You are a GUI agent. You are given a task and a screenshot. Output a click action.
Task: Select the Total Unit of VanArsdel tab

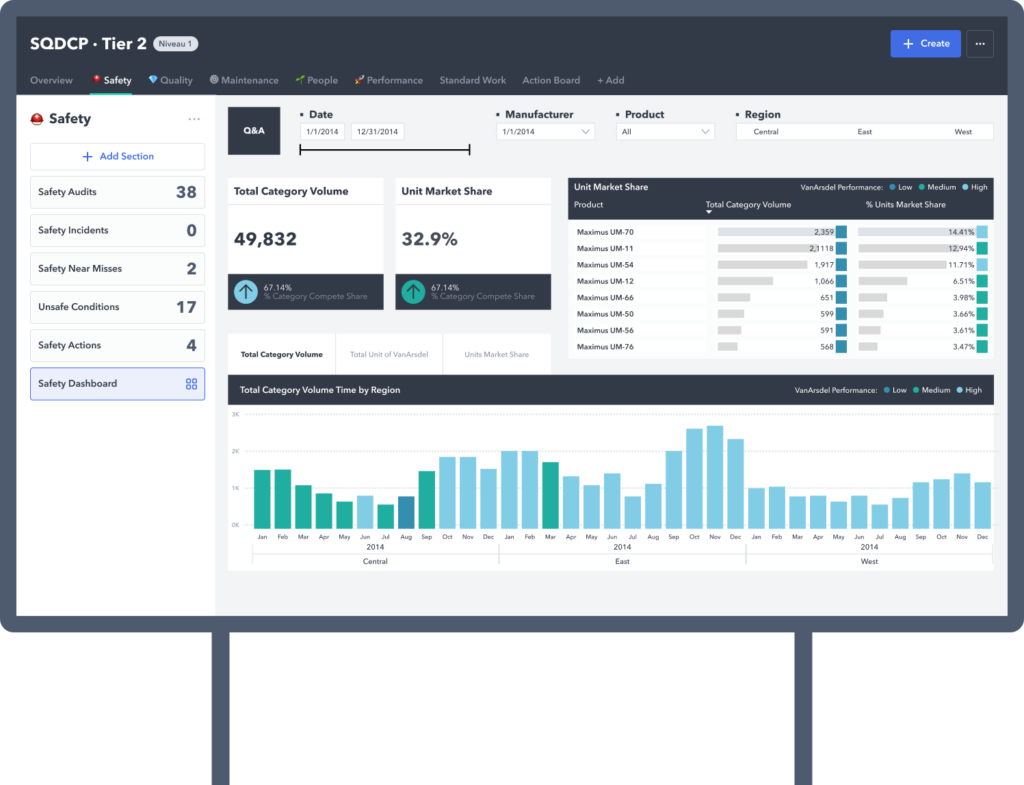pos(389,355)
